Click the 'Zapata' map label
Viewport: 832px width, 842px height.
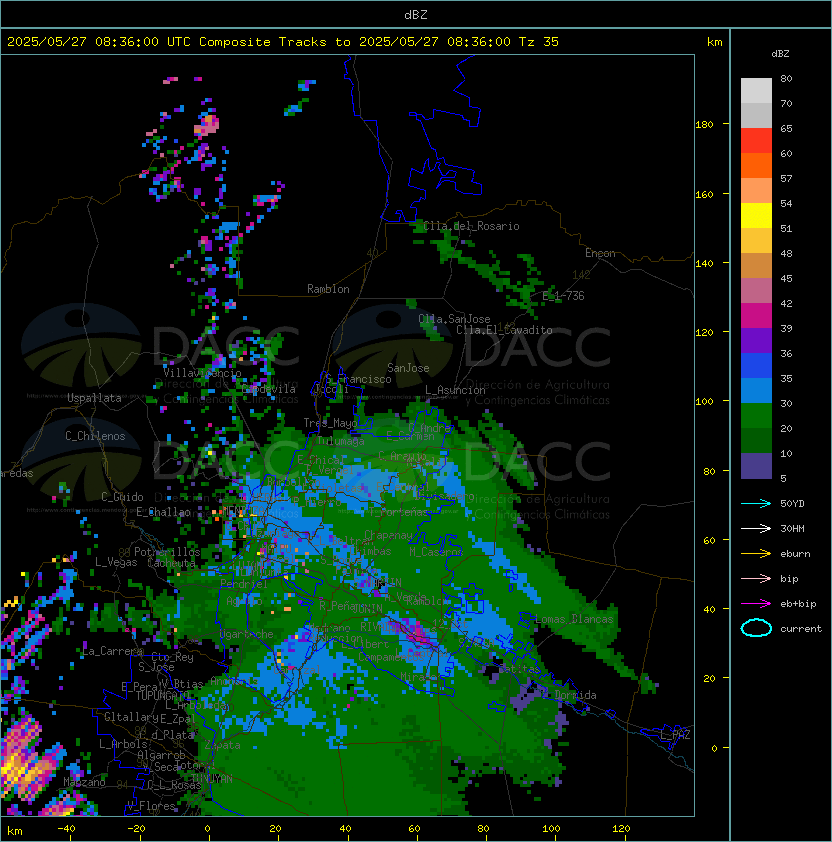pos(222,745)
